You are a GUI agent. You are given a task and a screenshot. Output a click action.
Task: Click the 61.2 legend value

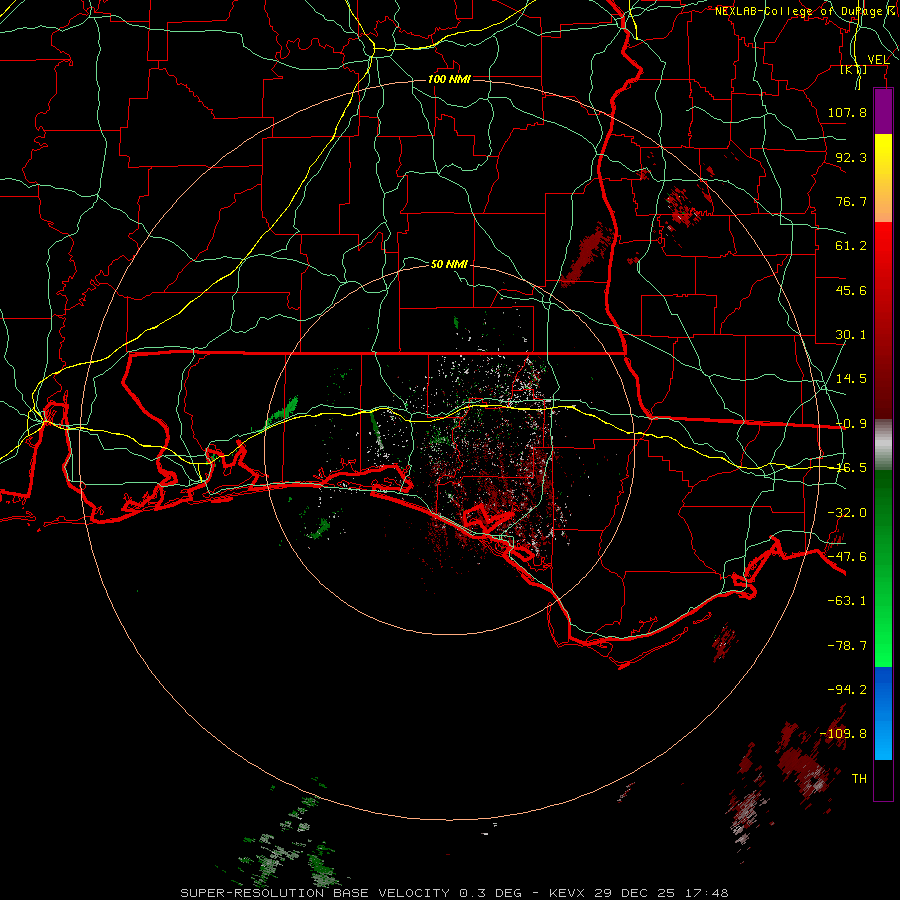click(851, 246)
